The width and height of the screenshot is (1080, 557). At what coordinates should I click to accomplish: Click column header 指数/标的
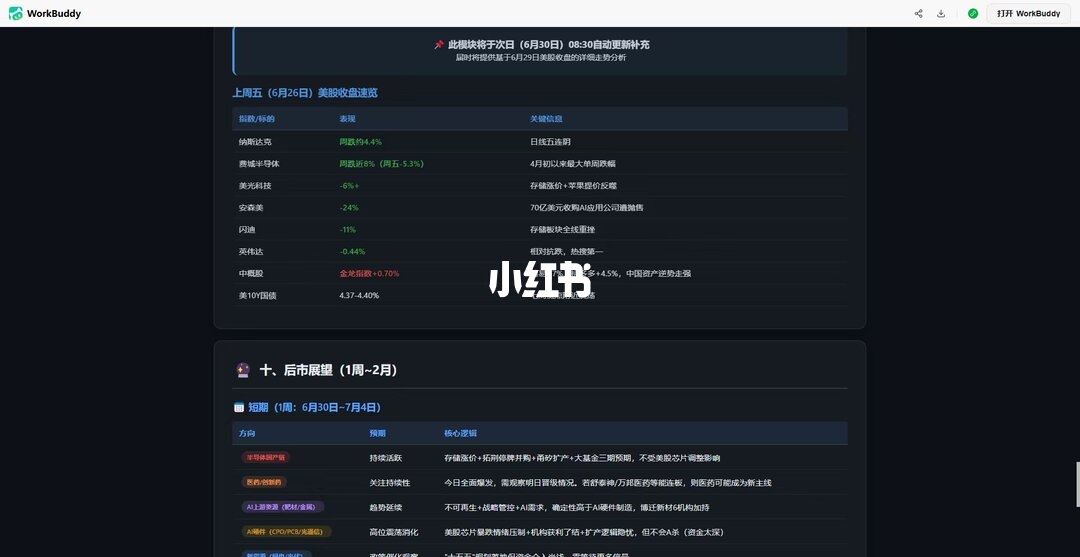(257, 119)
